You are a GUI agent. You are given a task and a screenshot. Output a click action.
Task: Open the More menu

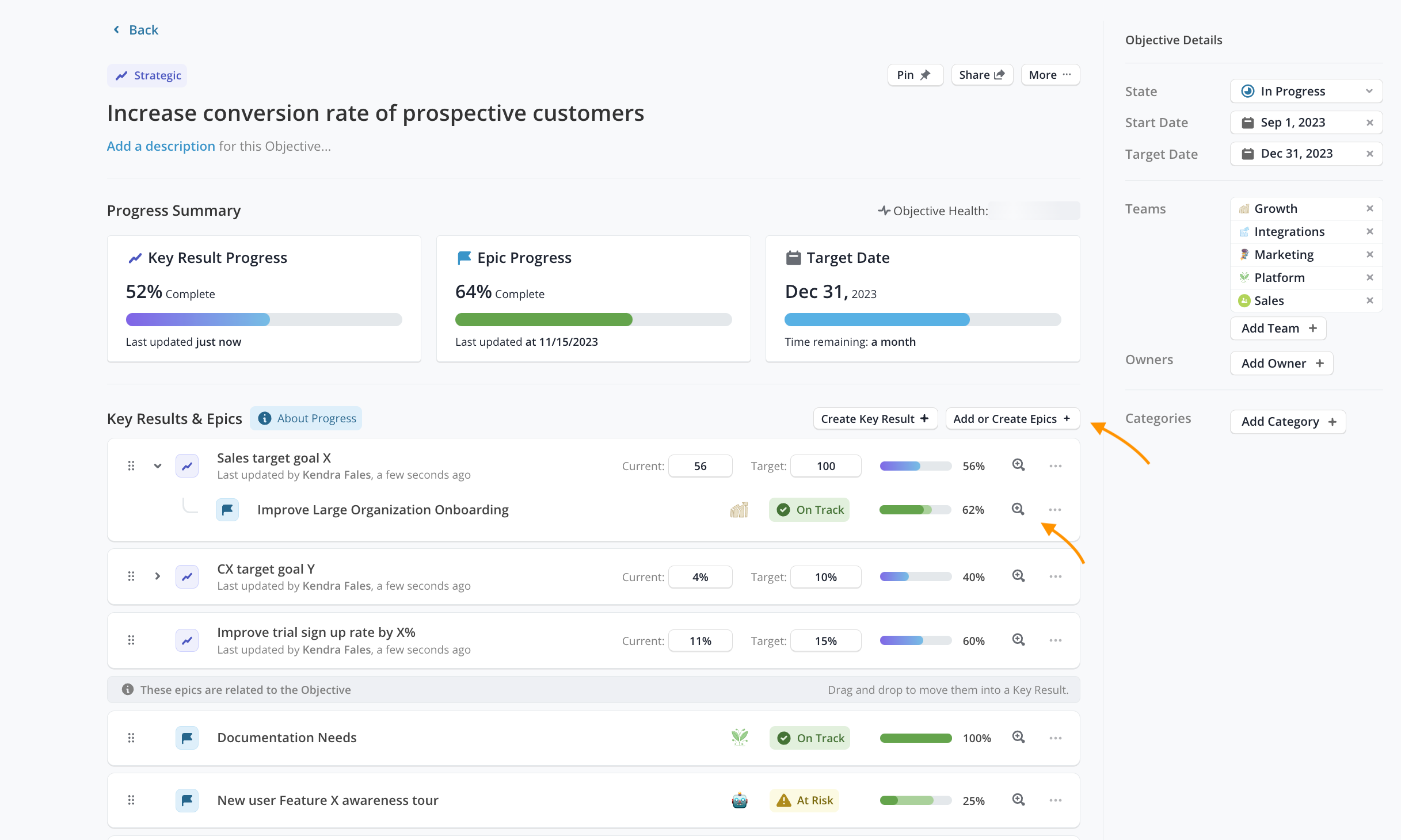pos(1050,75)
